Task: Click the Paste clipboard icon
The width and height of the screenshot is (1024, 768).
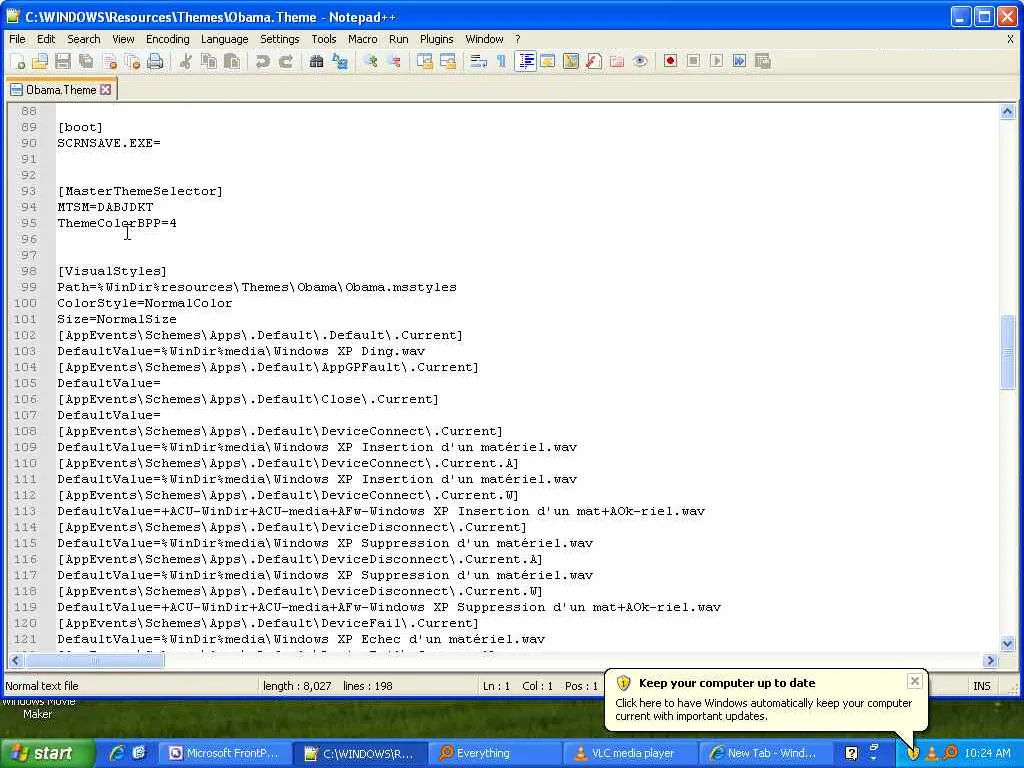Action: click(232, 61)
